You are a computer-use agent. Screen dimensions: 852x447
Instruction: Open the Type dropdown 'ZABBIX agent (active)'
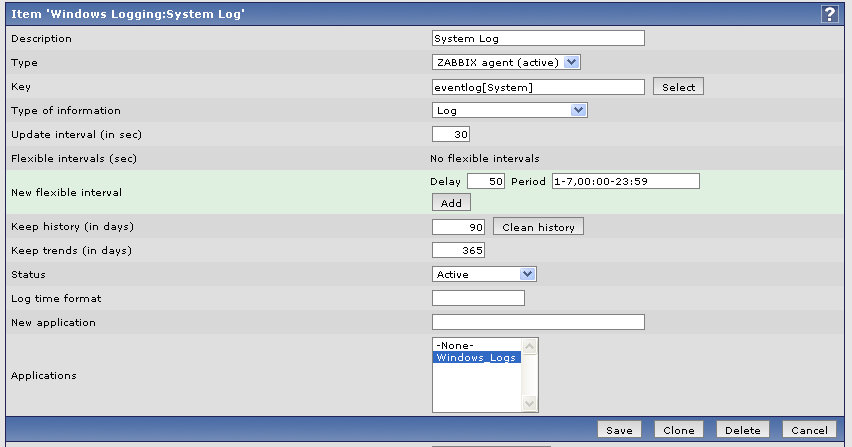click(506, 62)
